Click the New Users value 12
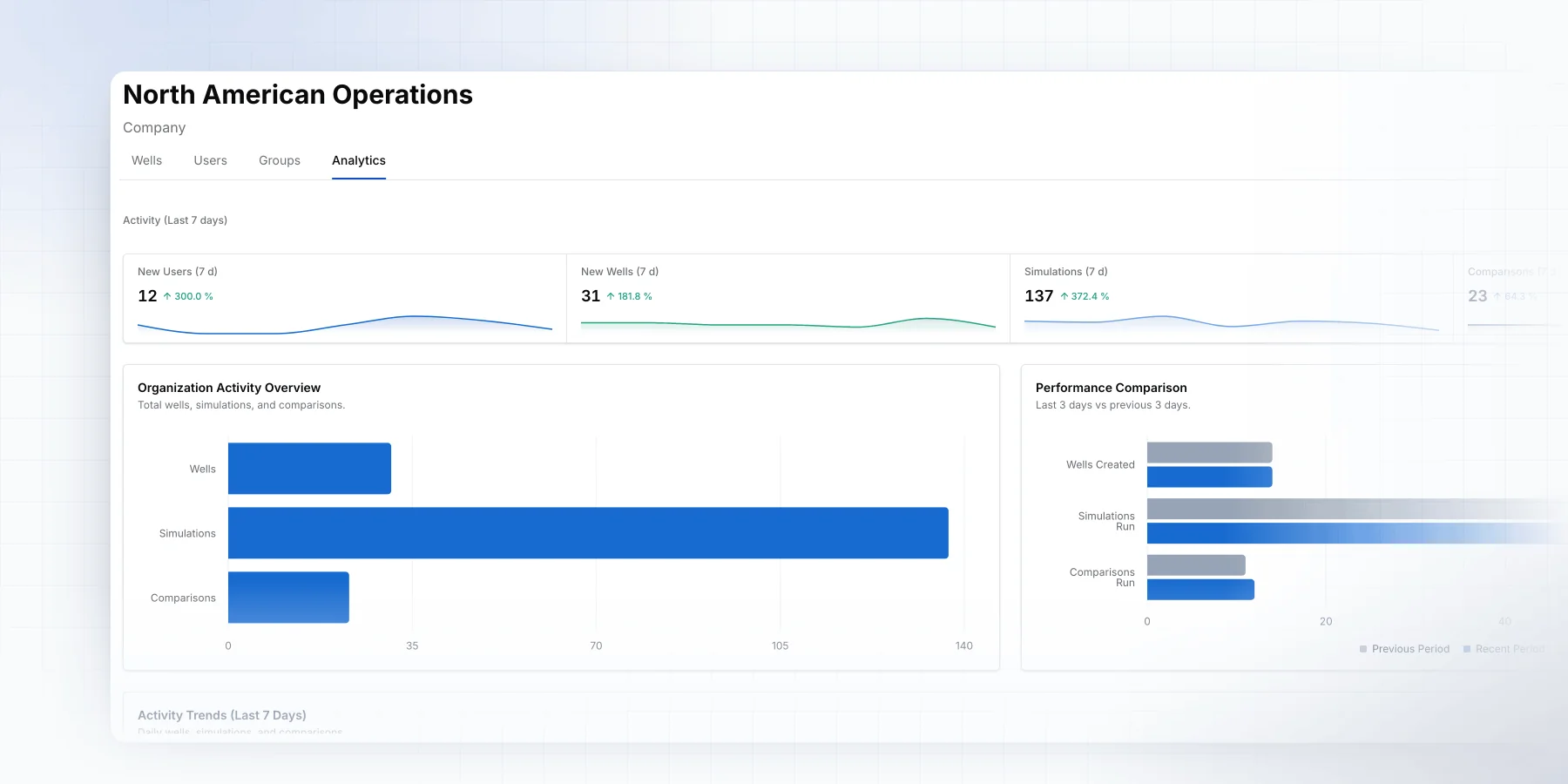1568x784 pixels. pos(147,296)
